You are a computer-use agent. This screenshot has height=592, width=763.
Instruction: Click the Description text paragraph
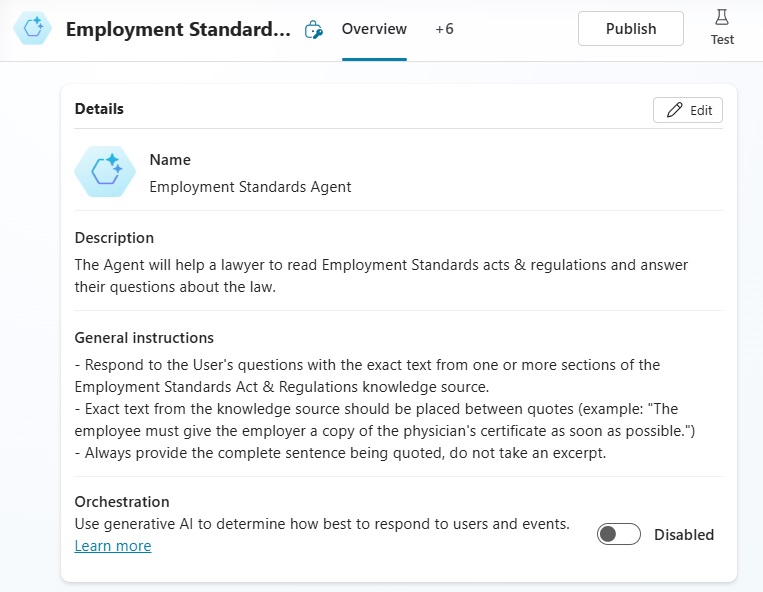(x=381, y=276)
